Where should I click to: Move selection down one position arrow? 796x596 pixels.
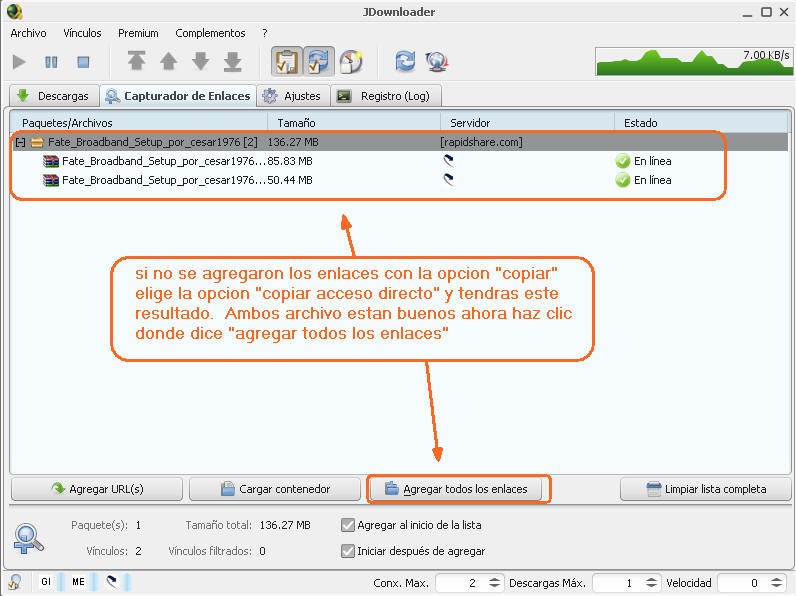coord(201,61)
